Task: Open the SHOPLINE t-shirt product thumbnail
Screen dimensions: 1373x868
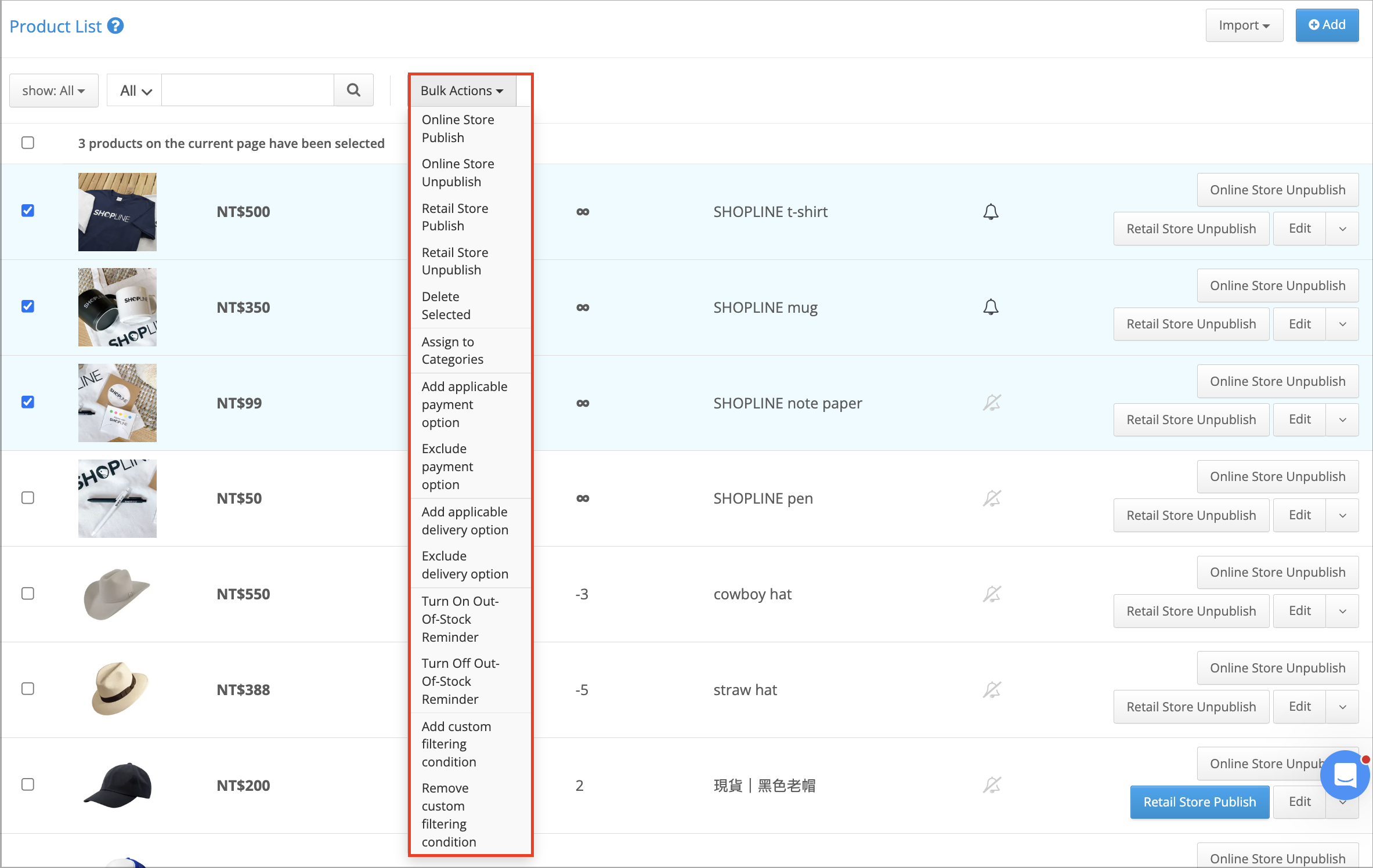Action: (117, 212)
